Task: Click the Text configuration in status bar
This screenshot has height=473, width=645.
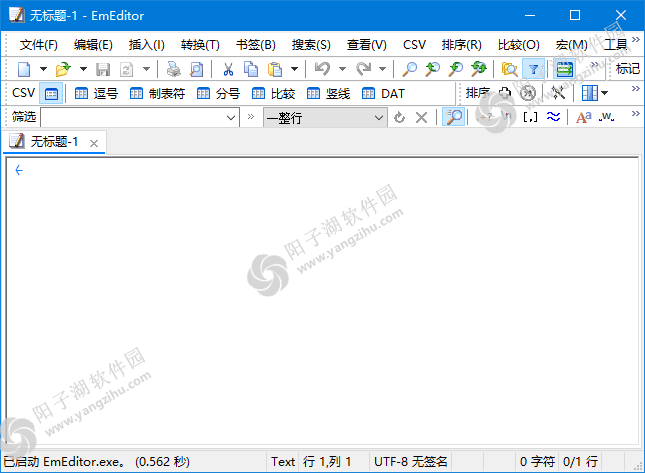Action: (x=283, y=462)
